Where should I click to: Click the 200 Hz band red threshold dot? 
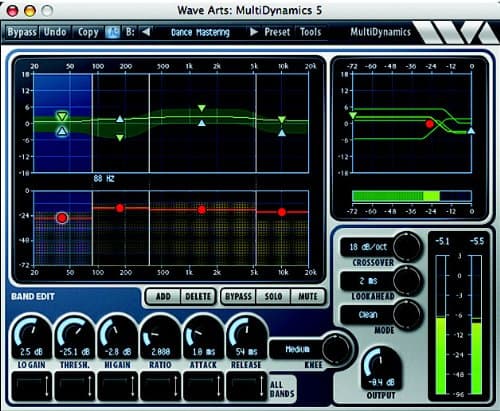(x=120, y=208)
